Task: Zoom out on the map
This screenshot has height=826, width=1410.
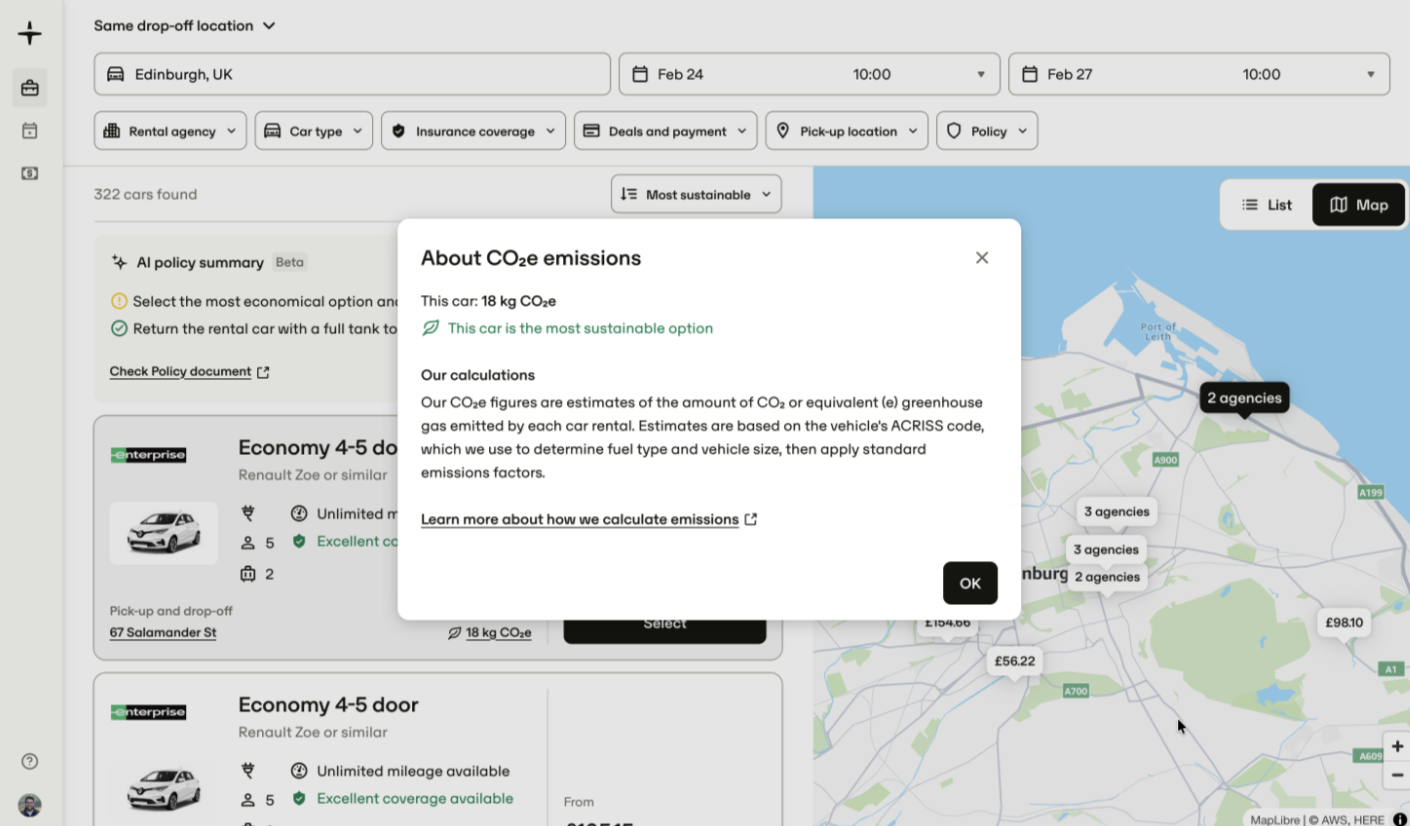Action: pos(1397,775)
